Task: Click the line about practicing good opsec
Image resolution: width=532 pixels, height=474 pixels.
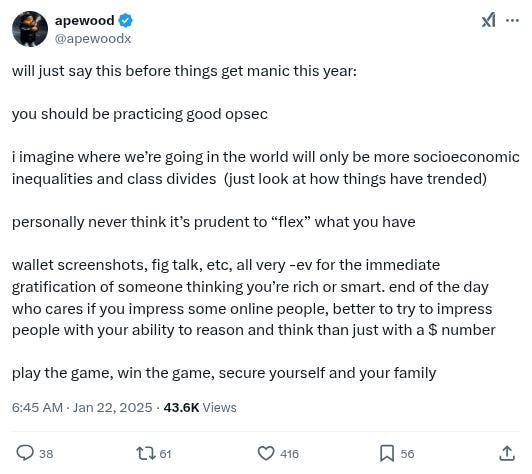Action: coord(139,114)
